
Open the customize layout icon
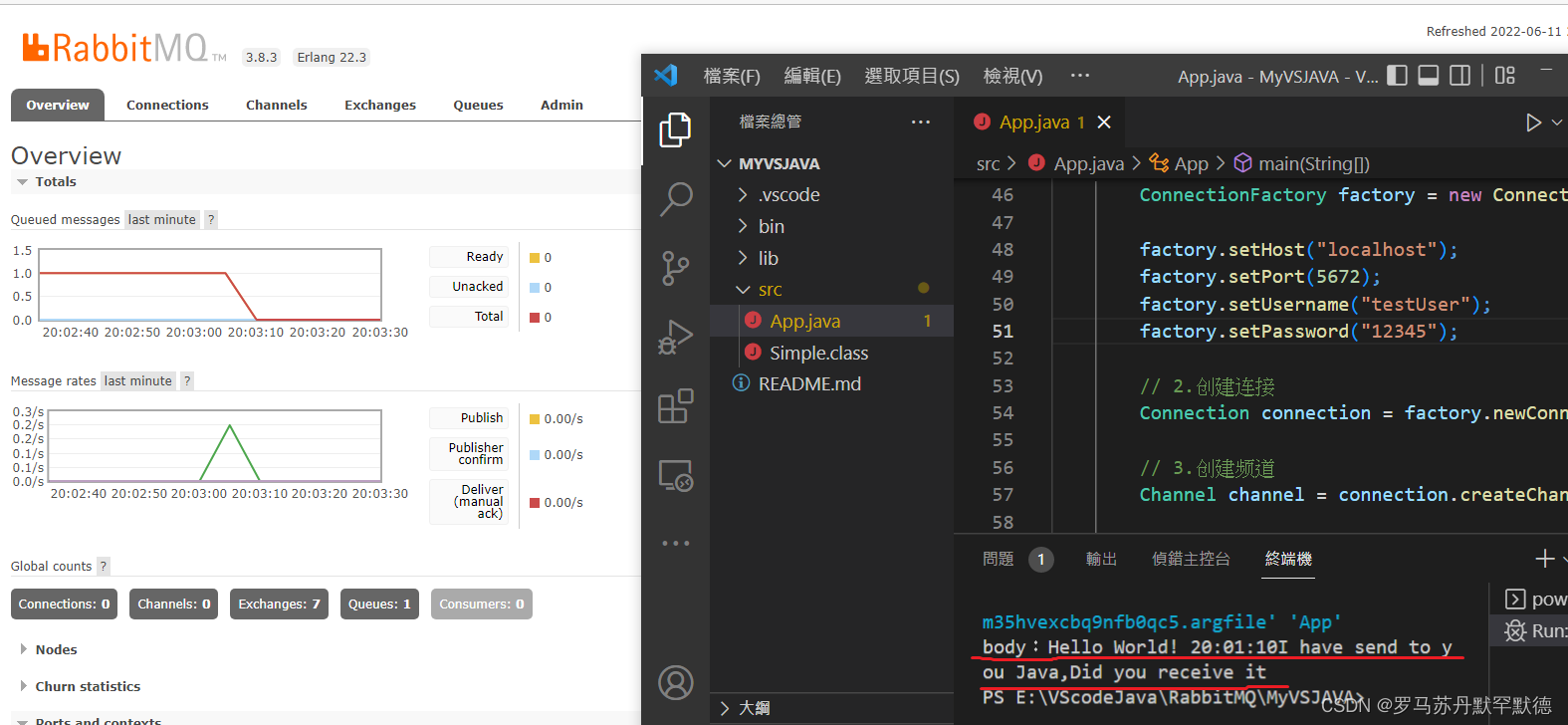click(1505, 76)
